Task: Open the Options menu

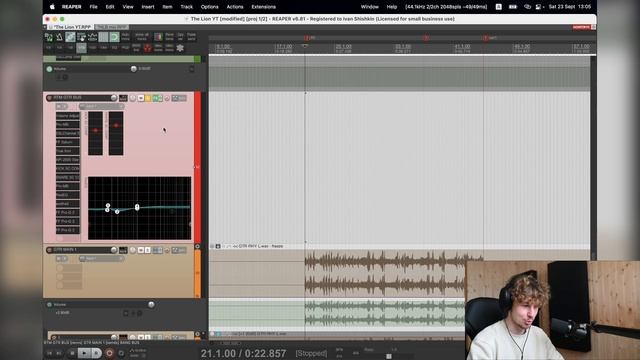Action: tap(209, 7)
